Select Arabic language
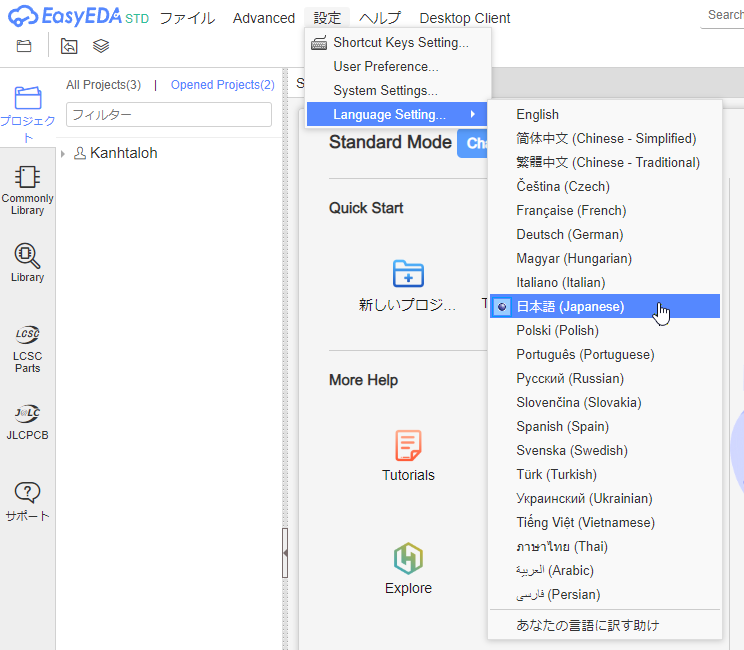This screenshot has height=650, width=744. pyautogui.click(x=604, y=570)
